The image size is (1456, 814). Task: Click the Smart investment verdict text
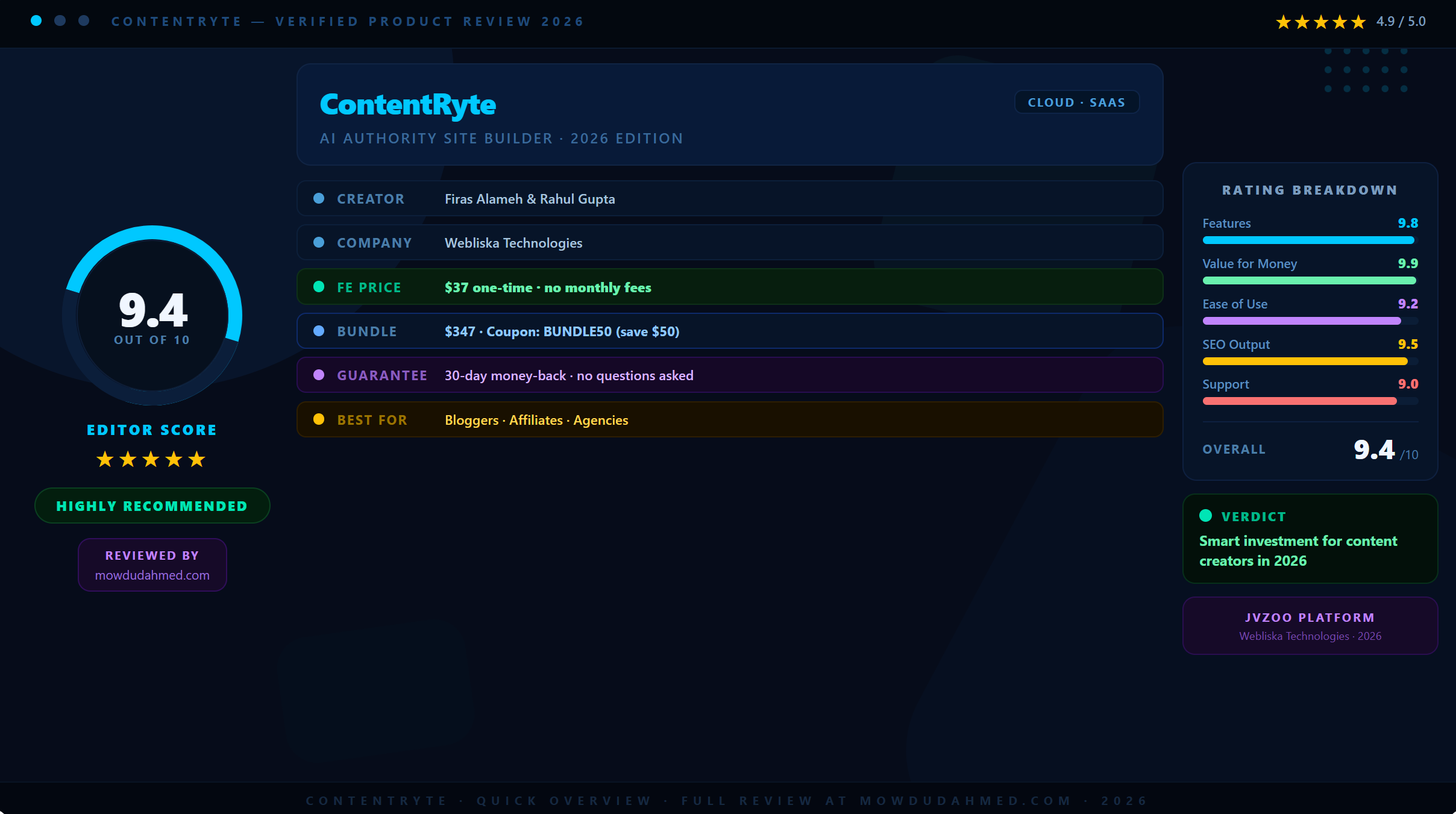(1298, 551)
